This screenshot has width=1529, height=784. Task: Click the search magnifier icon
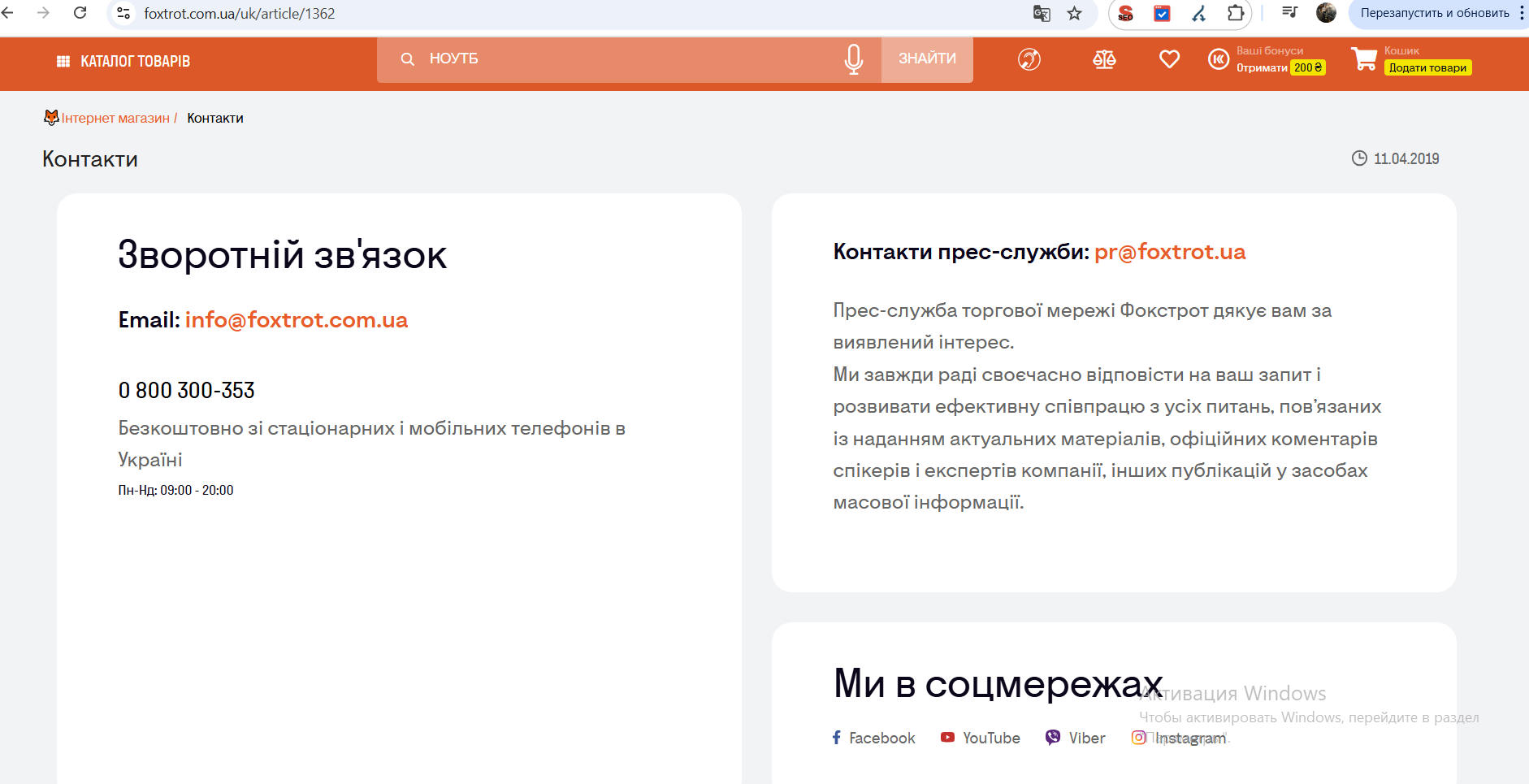[x=408, y=59]
